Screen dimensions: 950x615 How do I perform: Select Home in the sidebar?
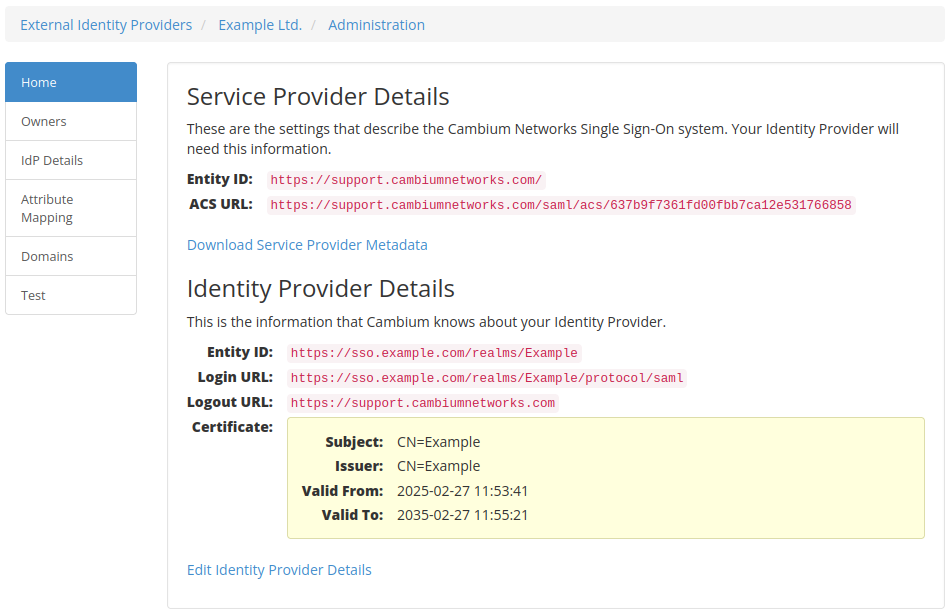(71, 82)
